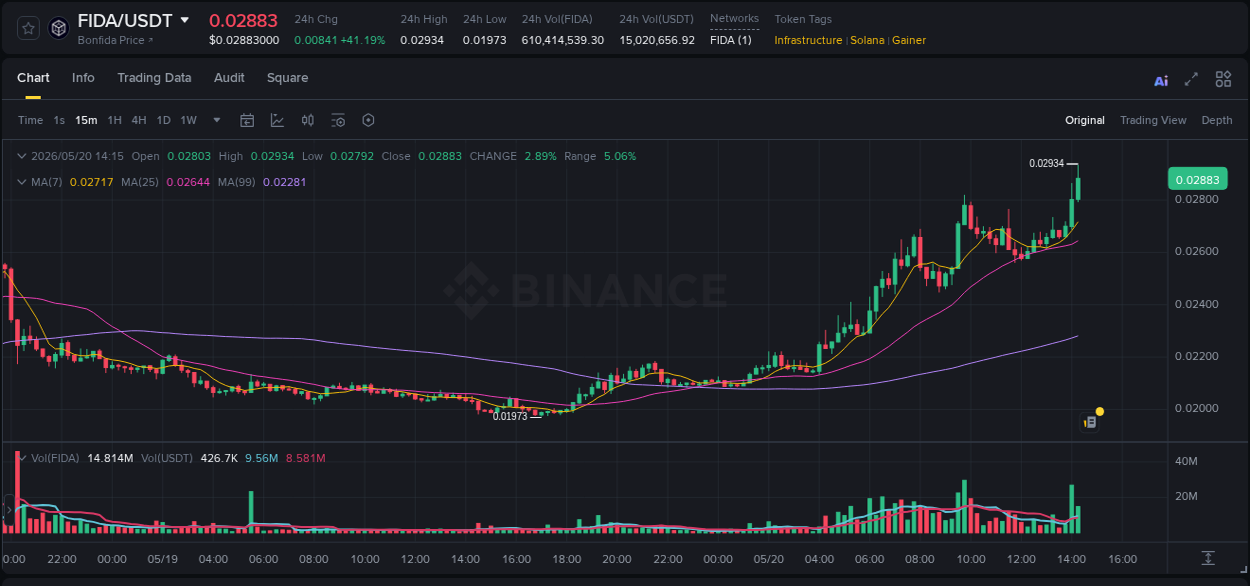This screenshot has height=586, width=1250.
Task: Switch to the Info tab
Action: [83, 78]
